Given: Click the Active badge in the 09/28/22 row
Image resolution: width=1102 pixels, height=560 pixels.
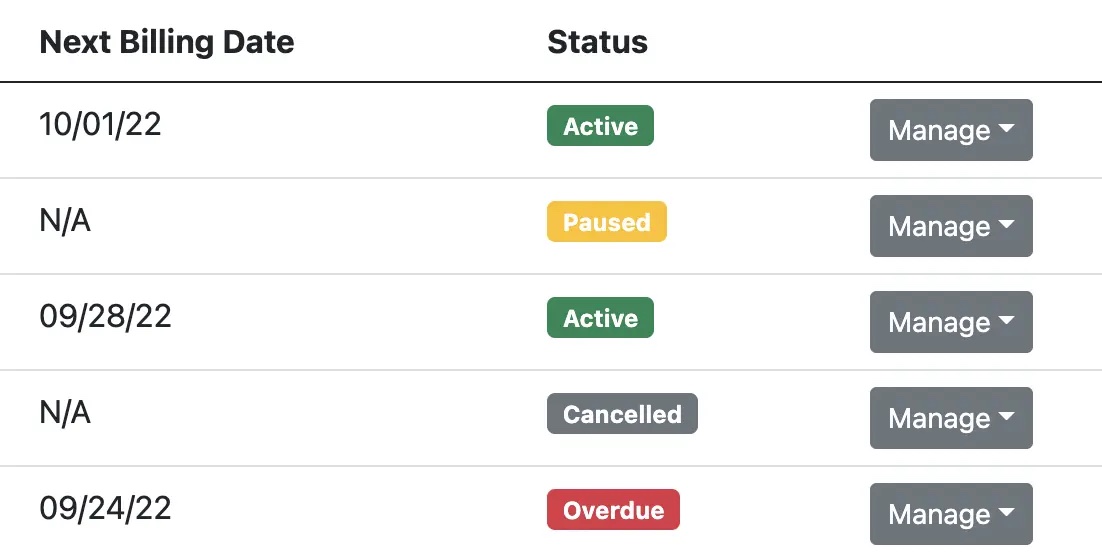Looking at the screenshot, I should [x=600, y=318].
